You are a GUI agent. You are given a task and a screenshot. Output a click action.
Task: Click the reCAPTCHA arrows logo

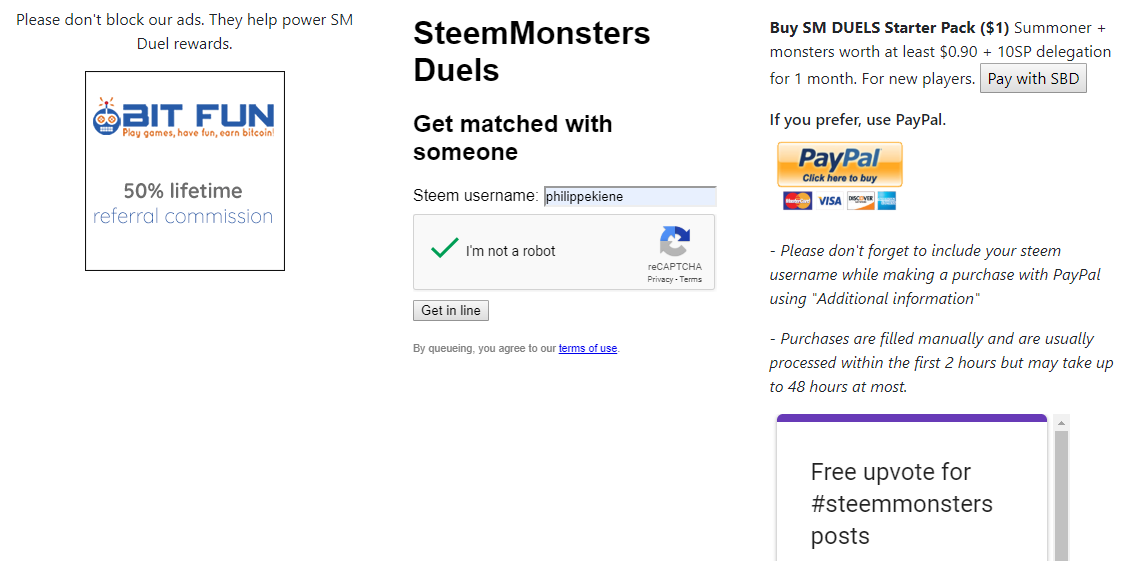674,242
